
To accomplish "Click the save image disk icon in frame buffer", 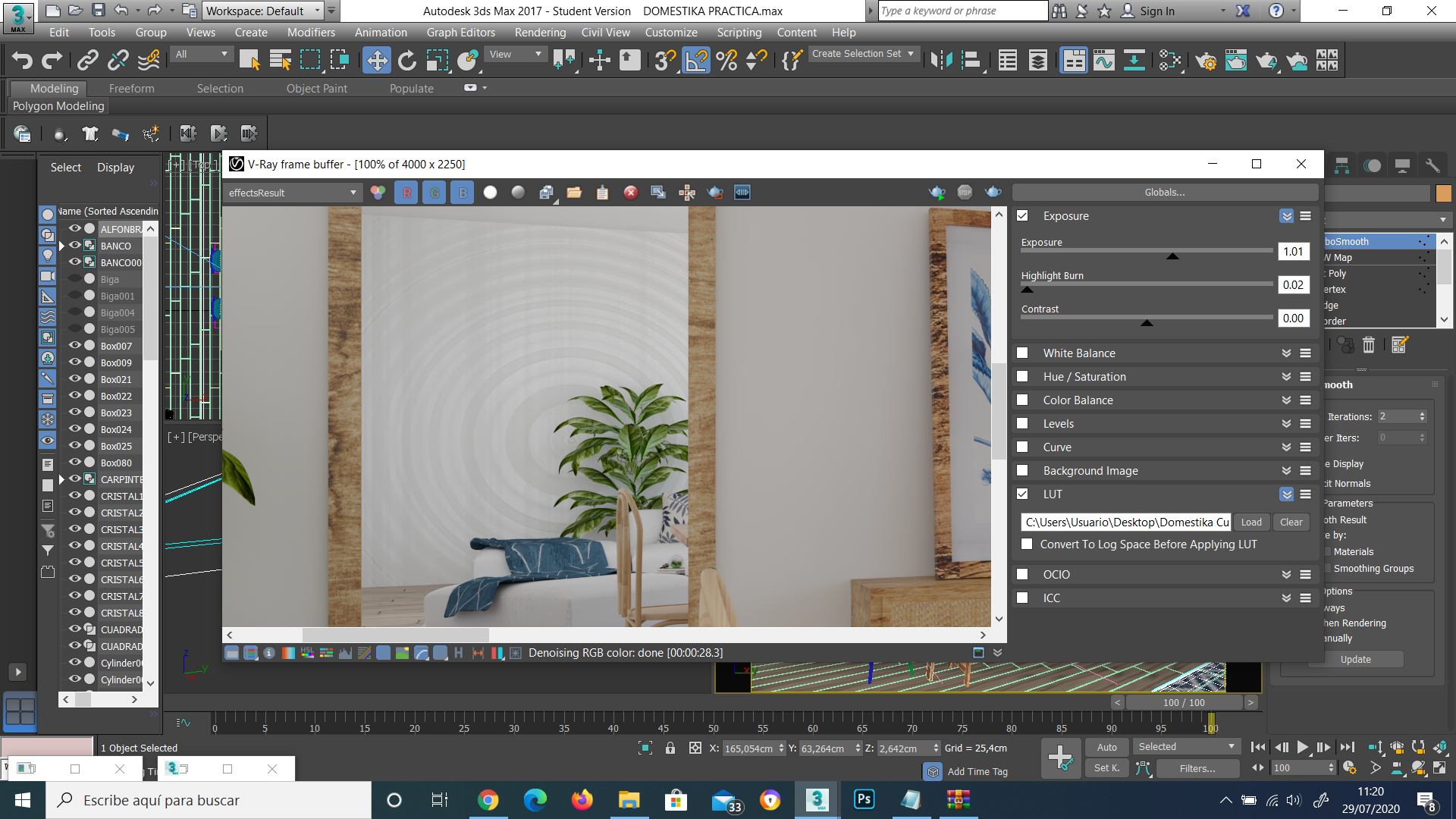I will pos(546,193).
